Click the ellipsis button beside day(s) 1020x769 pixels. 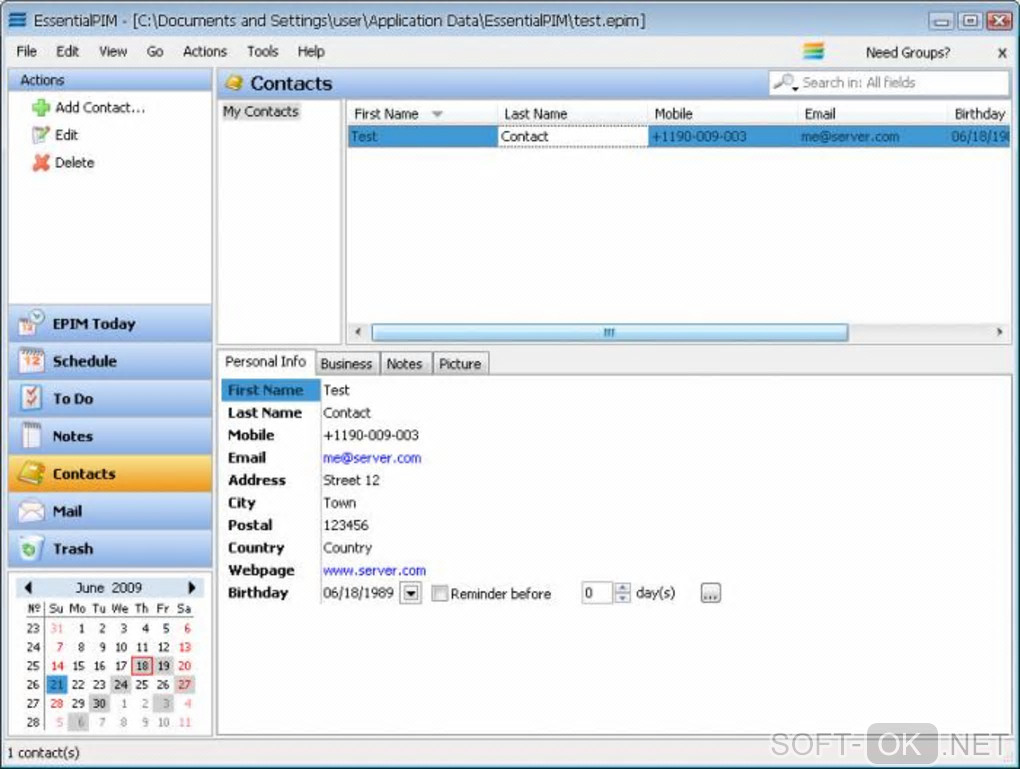[710, 593]
